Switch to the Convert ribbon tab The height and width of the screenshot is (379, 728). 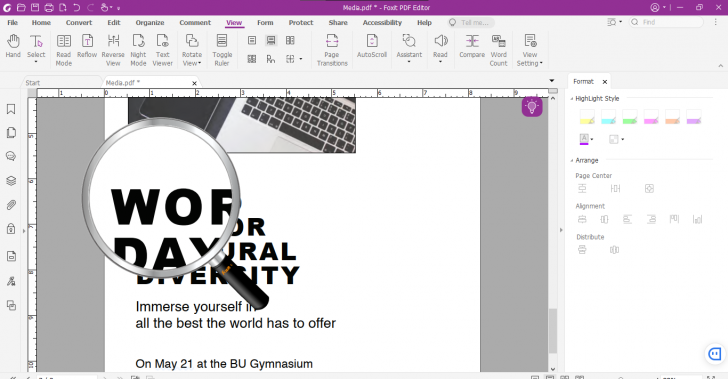pos(79,22)
